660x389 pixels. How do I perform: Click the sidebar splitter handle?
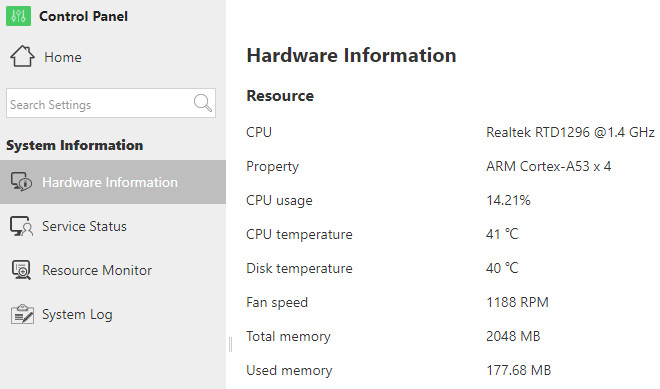(x=230, y=344)
